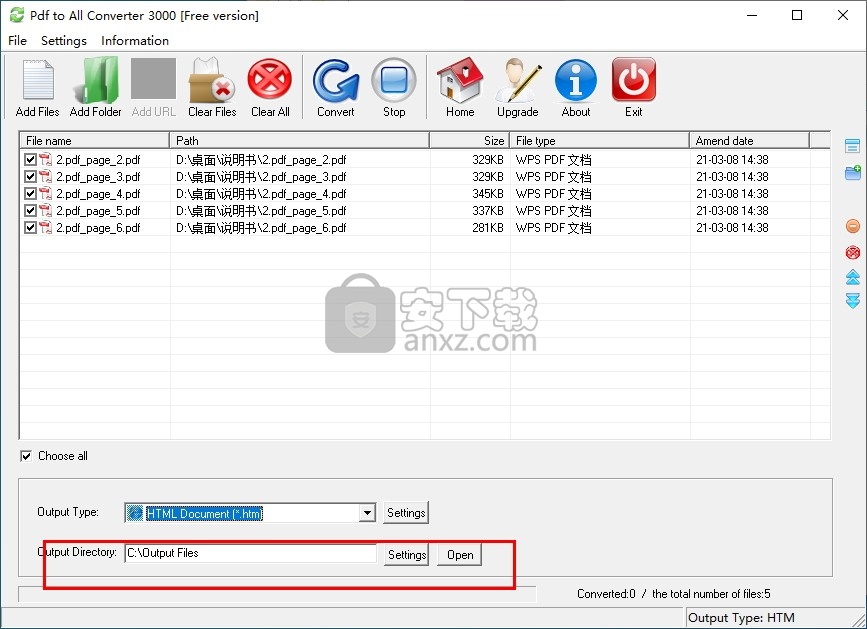The width and height of the screenshot is (867, 629).
Task: Click the Stop toolbar icon
Action: pyautogui.click(x=394, y=81)
